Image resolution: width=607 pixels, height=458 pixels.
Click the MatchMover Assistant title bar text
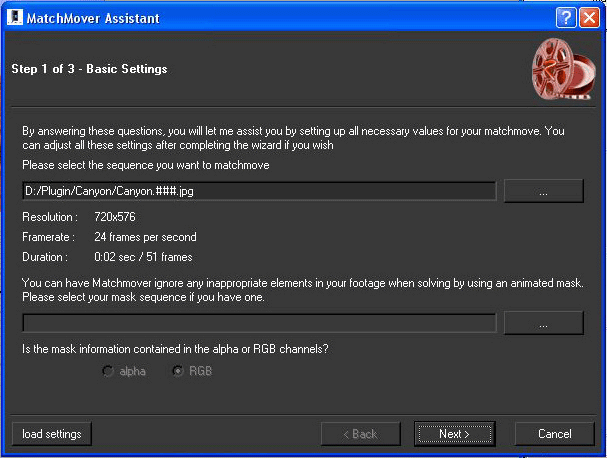point(93,18)
